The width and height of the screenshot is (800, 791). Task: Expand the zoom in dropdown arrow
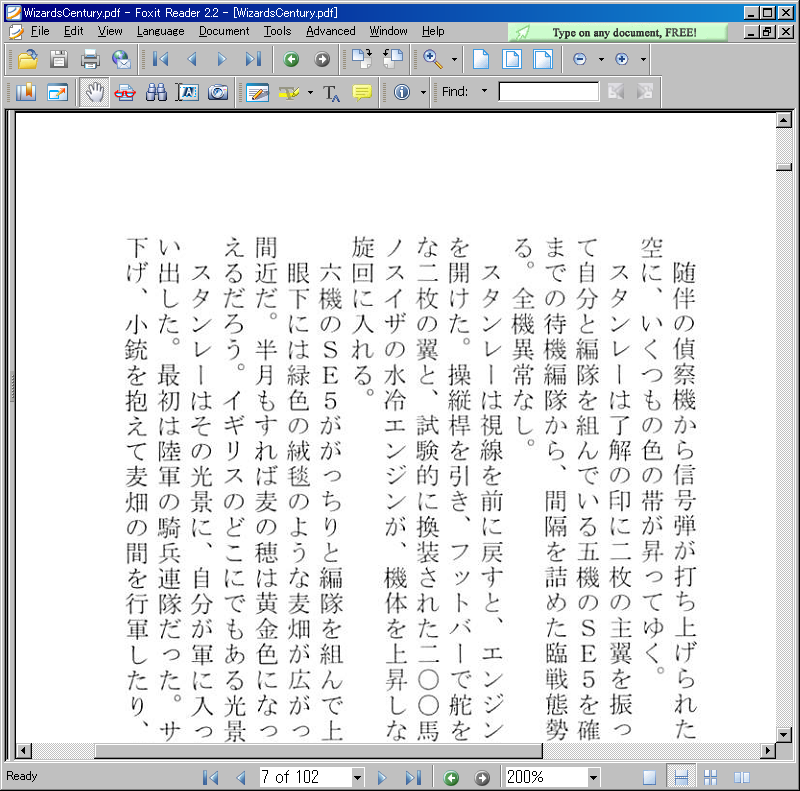point(643,59)
